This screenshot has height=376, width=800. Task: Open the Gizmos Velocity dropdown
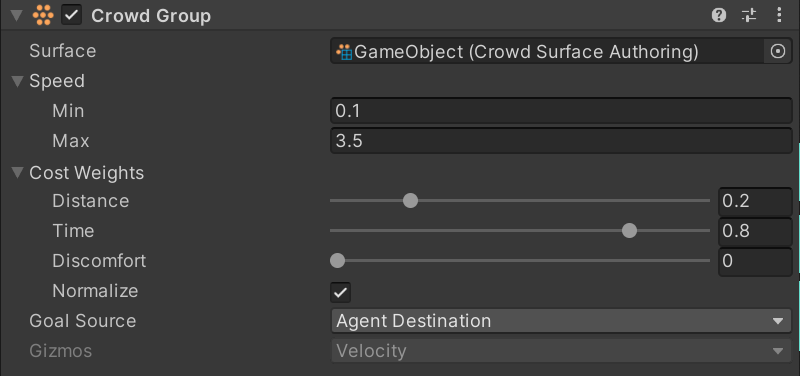tap(561, 351)
